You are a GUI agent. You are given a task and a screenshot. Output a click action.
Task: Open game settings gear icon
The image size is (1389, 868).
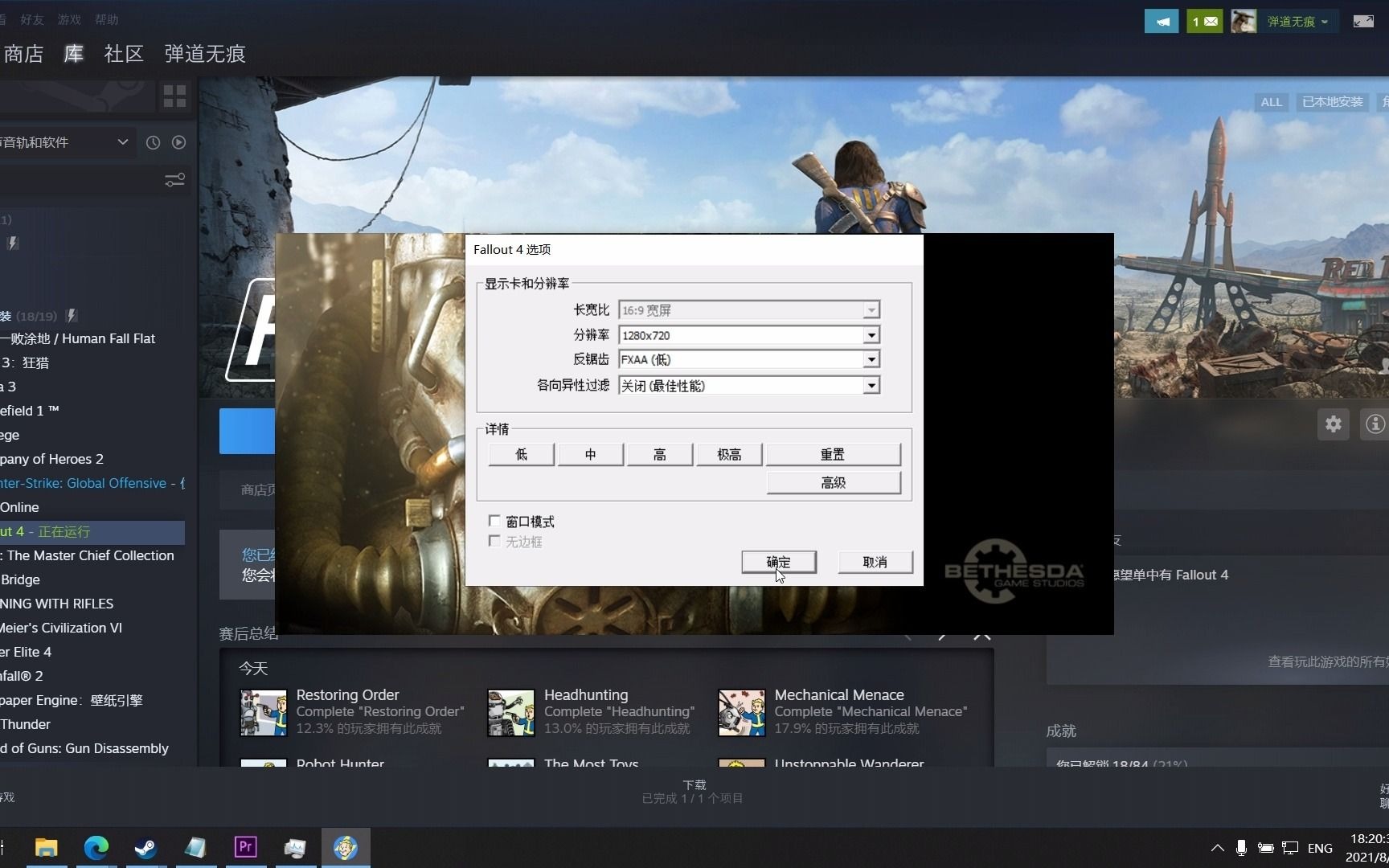[x=1334, y=424]
